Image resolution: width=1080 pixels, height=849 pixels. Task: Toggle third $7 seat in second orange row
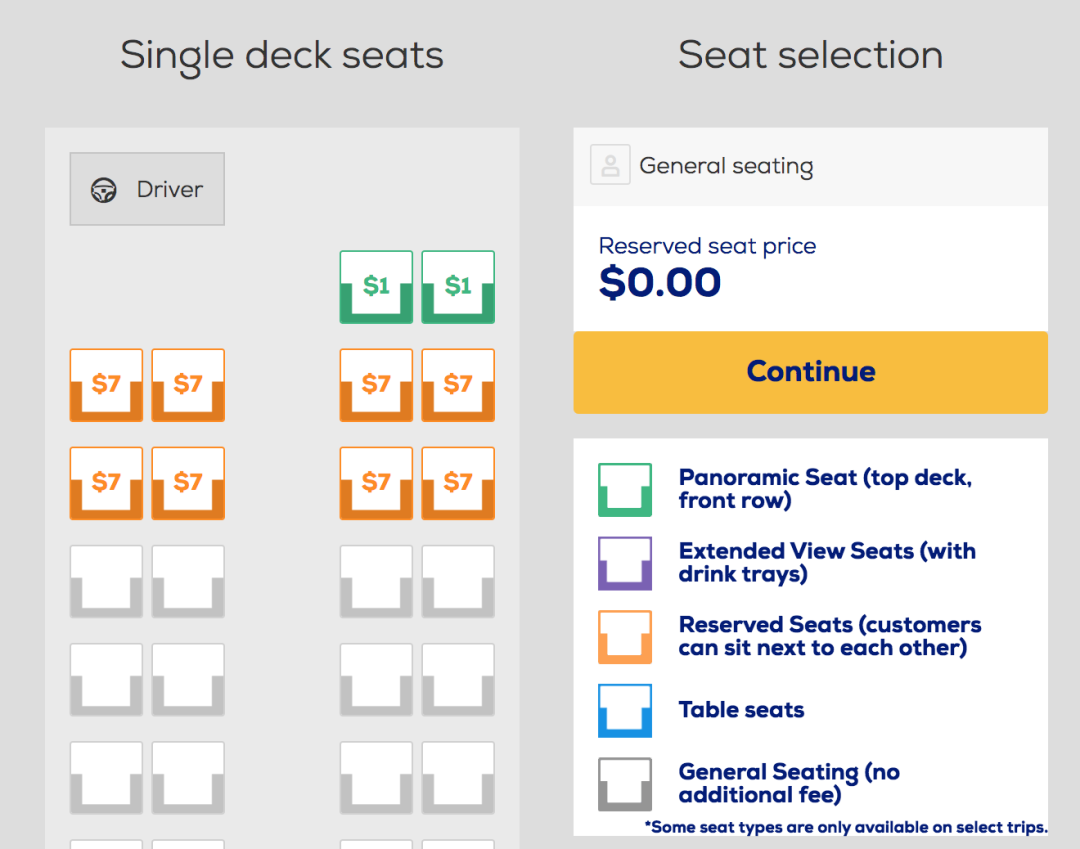[376, 483]
